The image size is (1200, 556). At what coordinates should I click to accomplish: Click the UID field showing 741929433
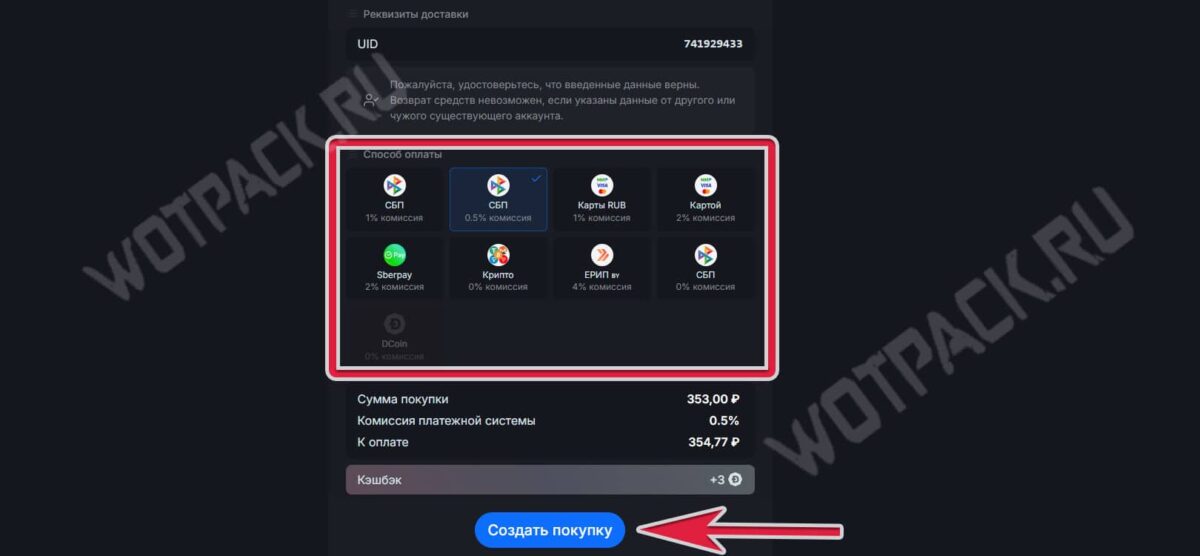[x=550, y=44]
